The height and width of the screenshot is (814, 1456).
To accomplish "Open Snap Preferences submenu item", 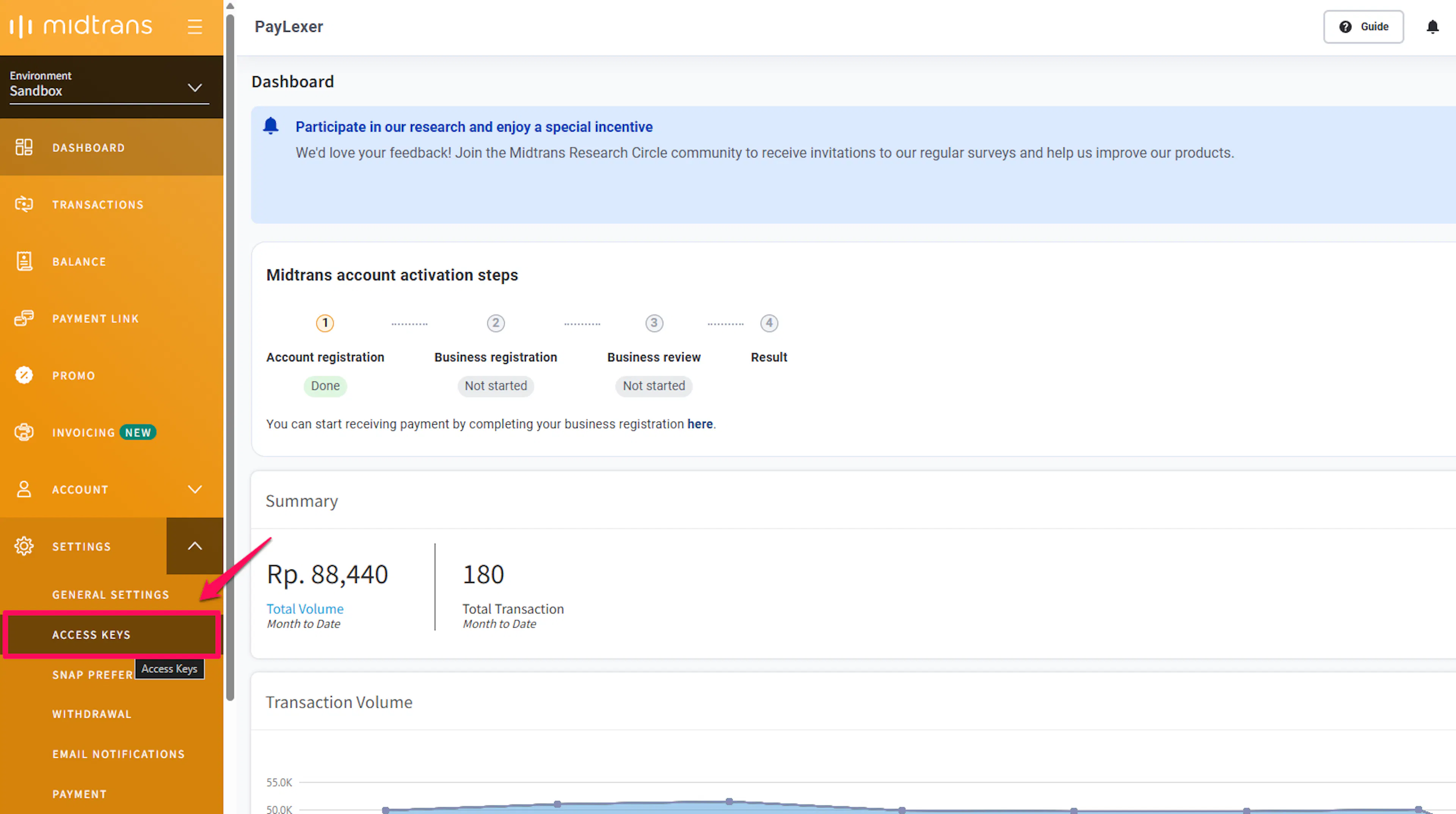I will [93, 675].
